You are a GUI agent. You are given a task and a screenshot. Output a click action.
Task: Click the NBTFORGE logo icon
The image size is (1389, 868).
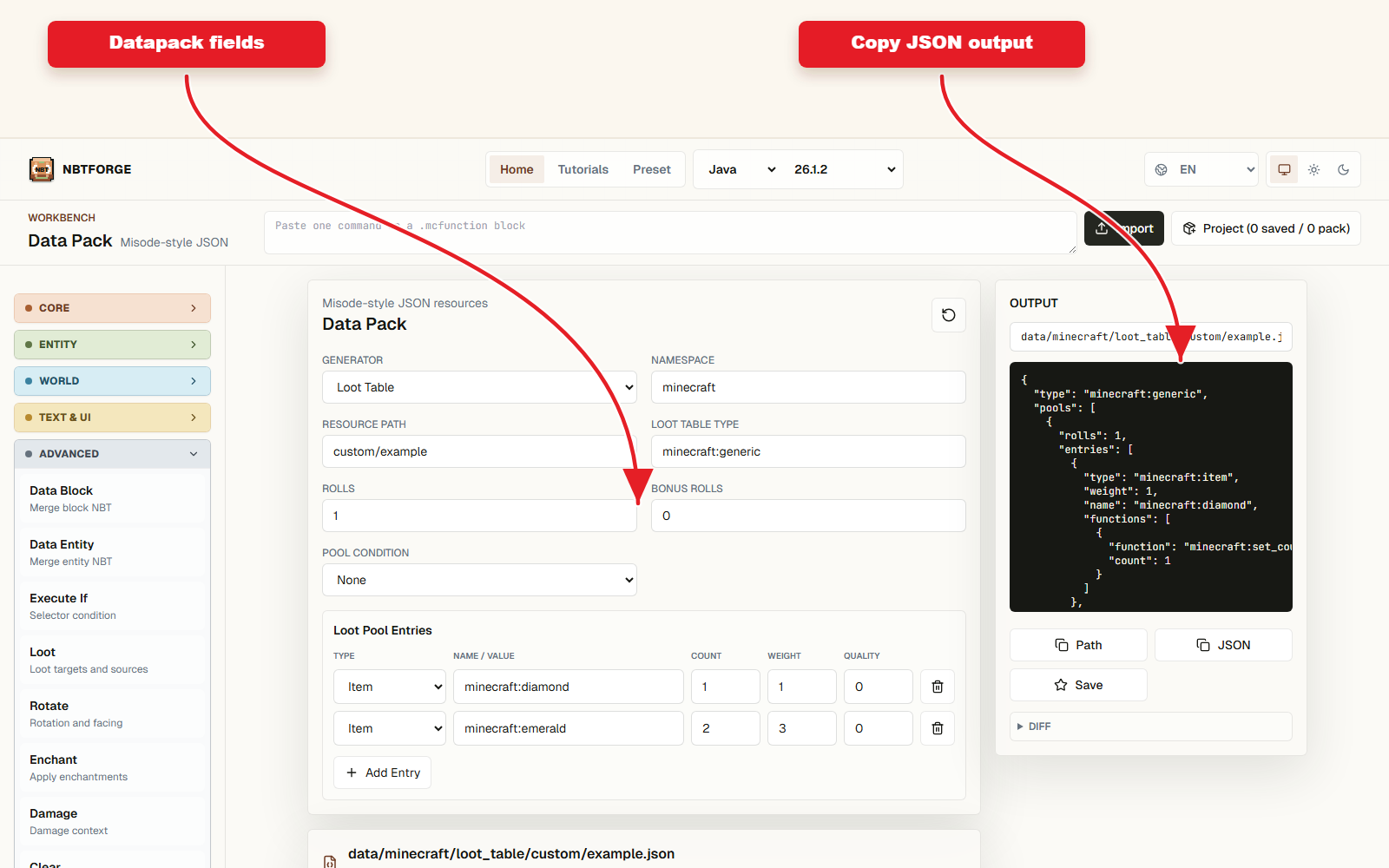tap(42, 169)
